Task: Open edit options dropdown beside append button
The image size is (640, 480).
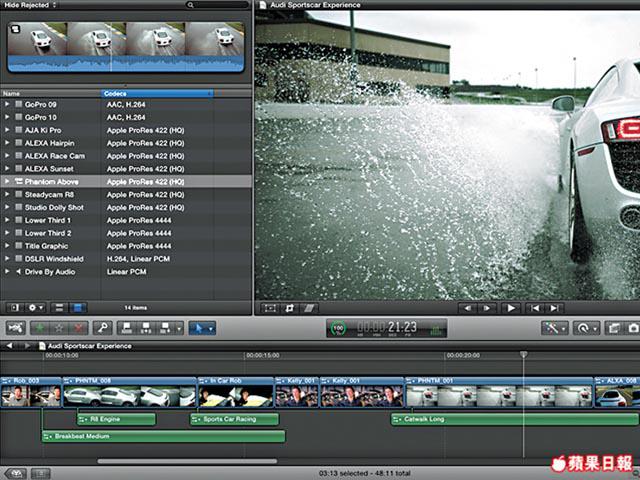Action: pos(179,328)
